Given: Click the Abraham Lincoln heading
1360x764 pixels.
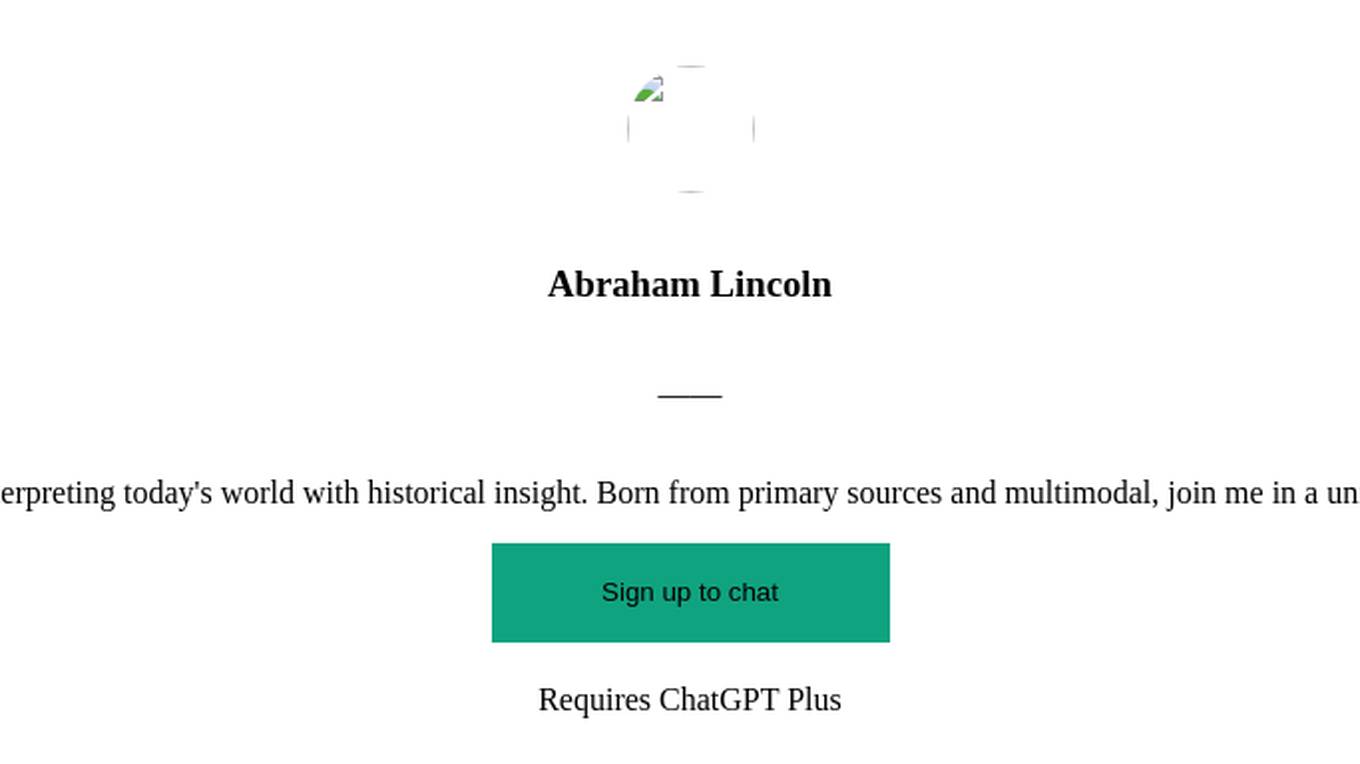Looking at the screenshot, I should coord(690,285).
